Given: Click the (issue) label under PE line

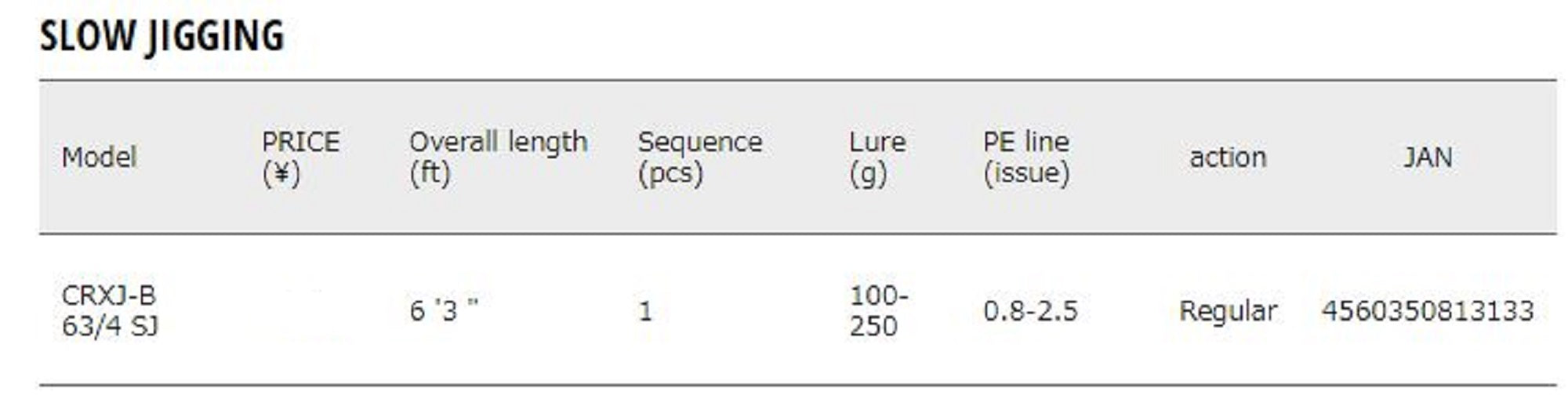Looking at the screenshot, I should (1025, 173).
